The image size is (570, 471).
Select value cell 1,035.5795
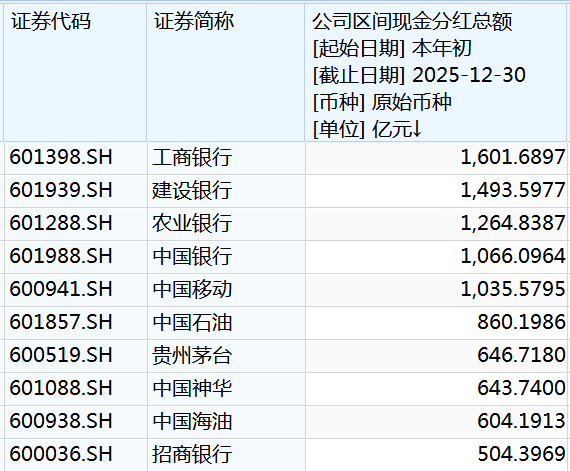click(436, 290)
